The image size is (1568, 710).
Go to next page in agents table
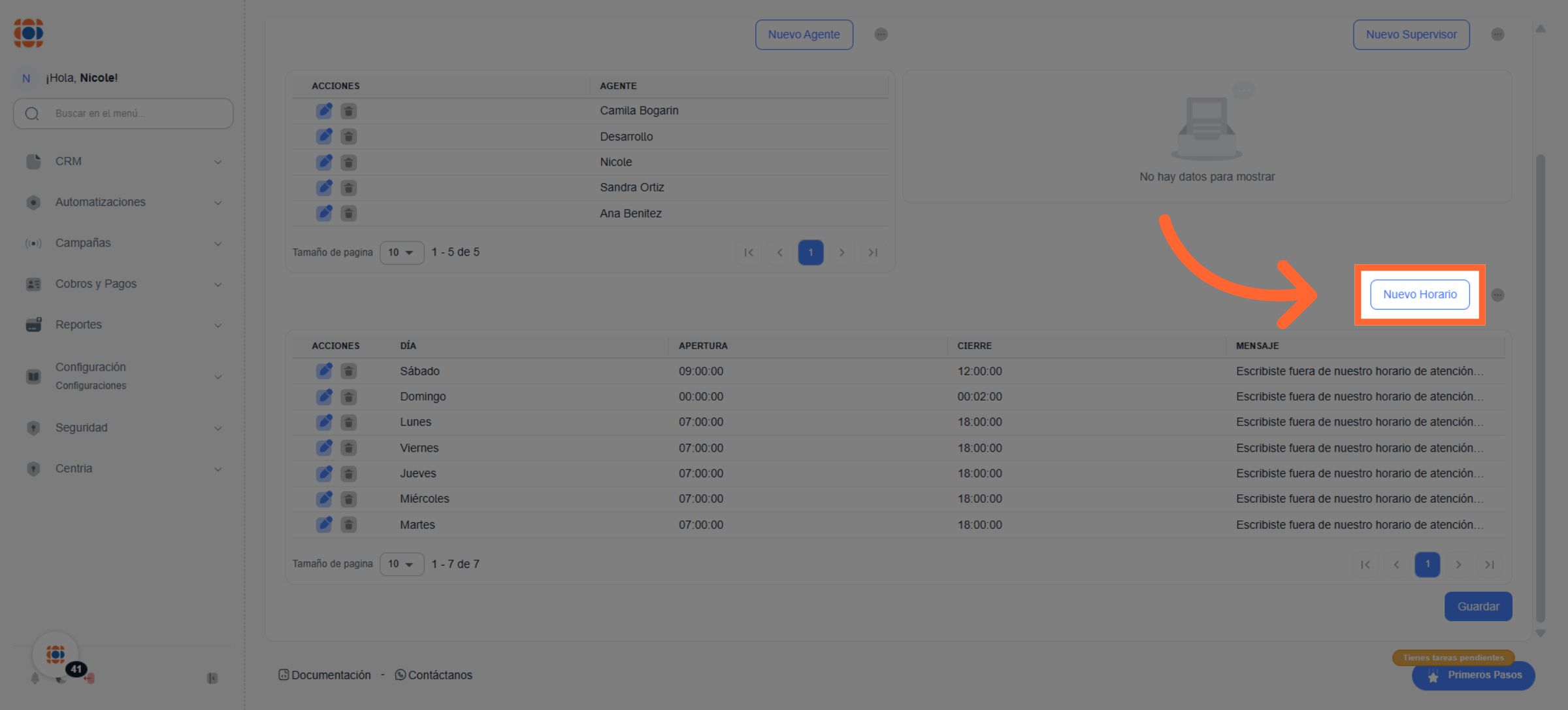(x=841, y=252)
